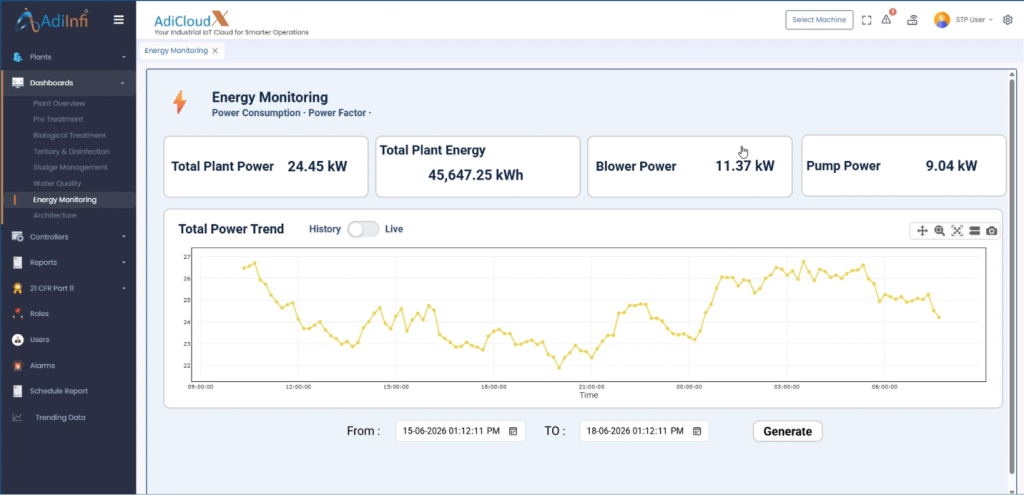Expand the Controllers menu
1024x495 pixels.
(123, 236)
